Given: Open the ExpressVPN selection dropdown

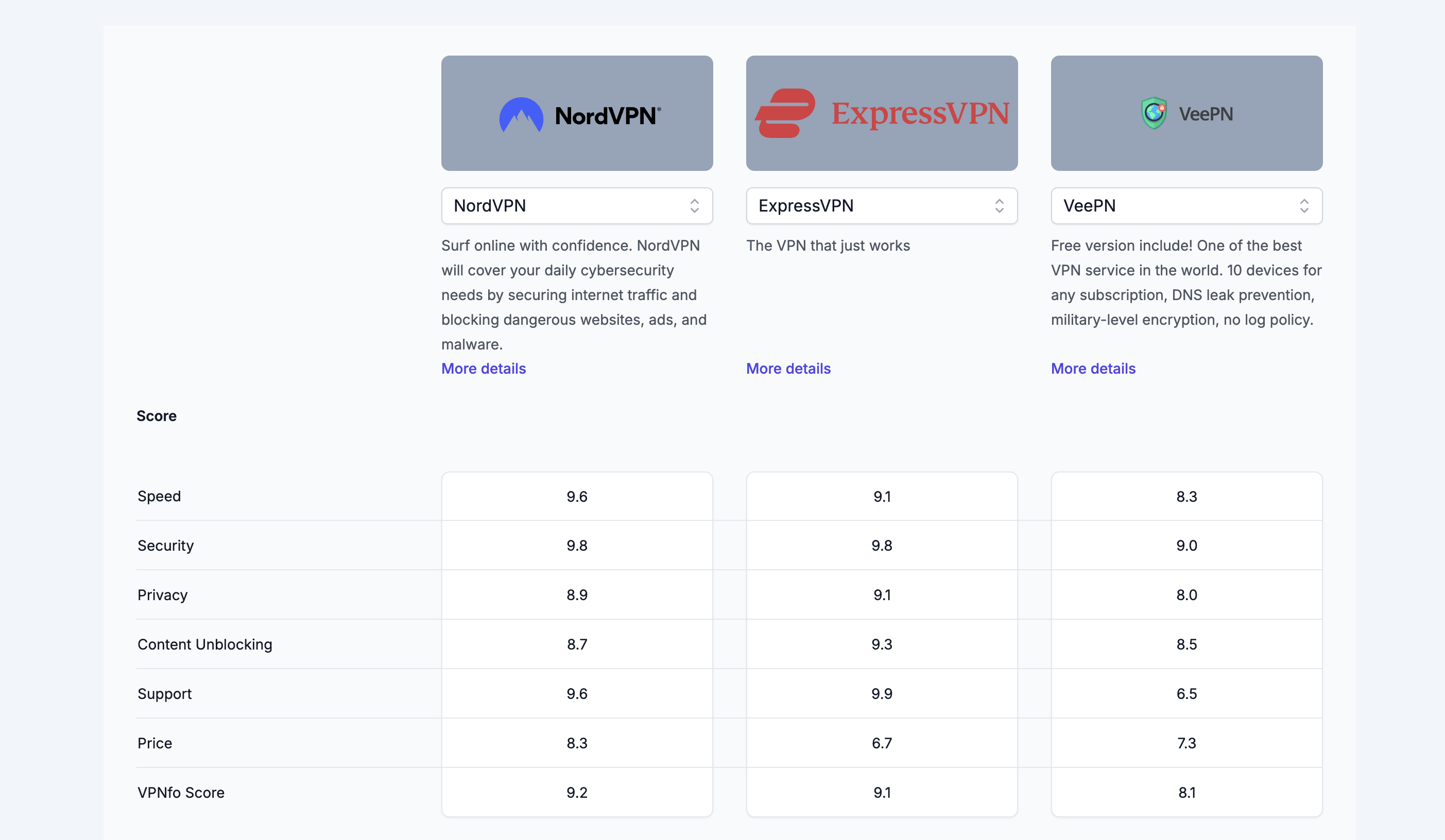Looking at the screenshot, I should pos(882,206).
